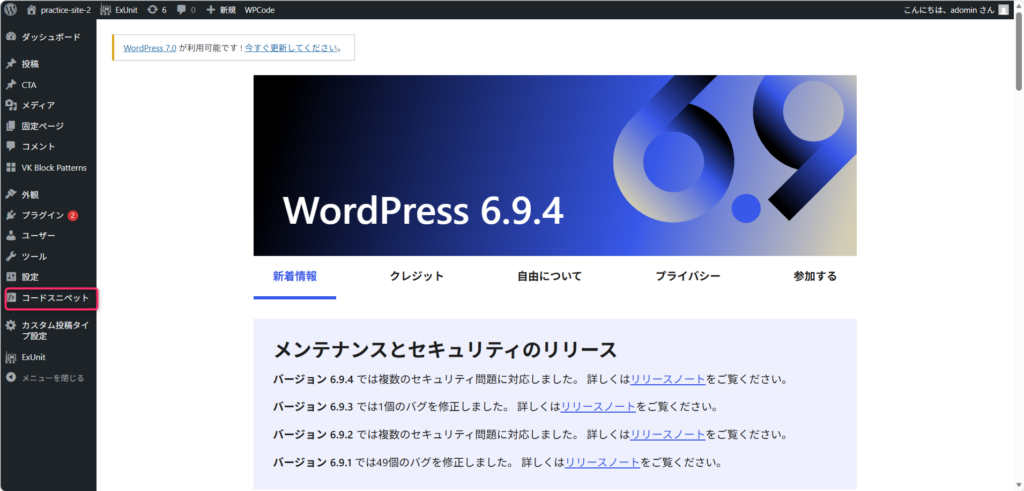Viewport: 1024px width, 491px height.
Task: Click the プラグイン update badge 2
Action: point(72,215)
